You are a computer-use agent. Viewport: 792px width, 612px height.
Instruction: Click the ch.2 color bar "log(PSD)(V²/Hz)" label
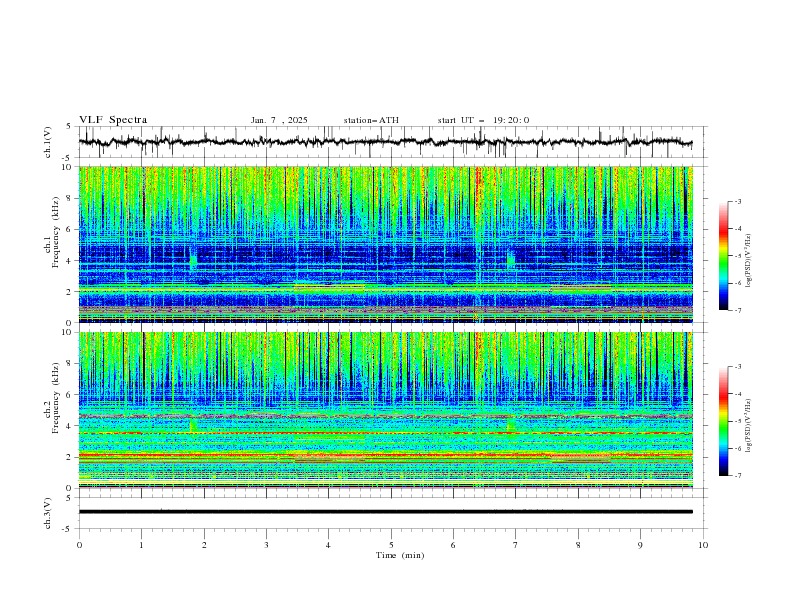click(x=748, y=426)
